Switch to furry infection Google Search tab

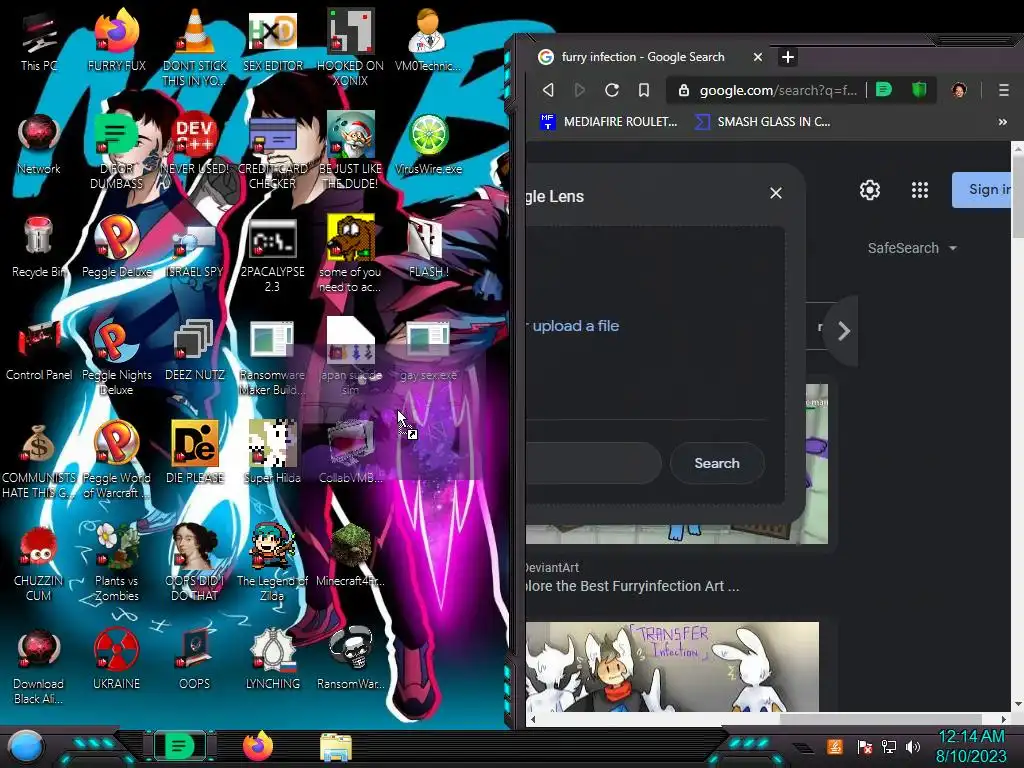coord(643,57)
